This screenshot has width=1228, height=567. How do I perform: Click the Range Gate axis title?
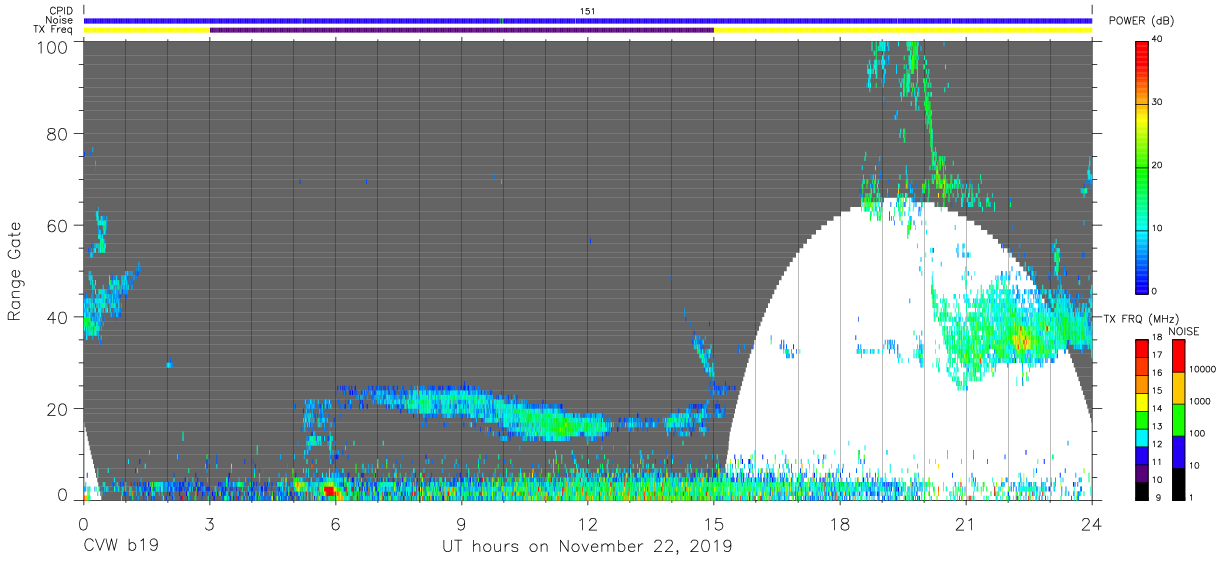(x=15, y=272)
